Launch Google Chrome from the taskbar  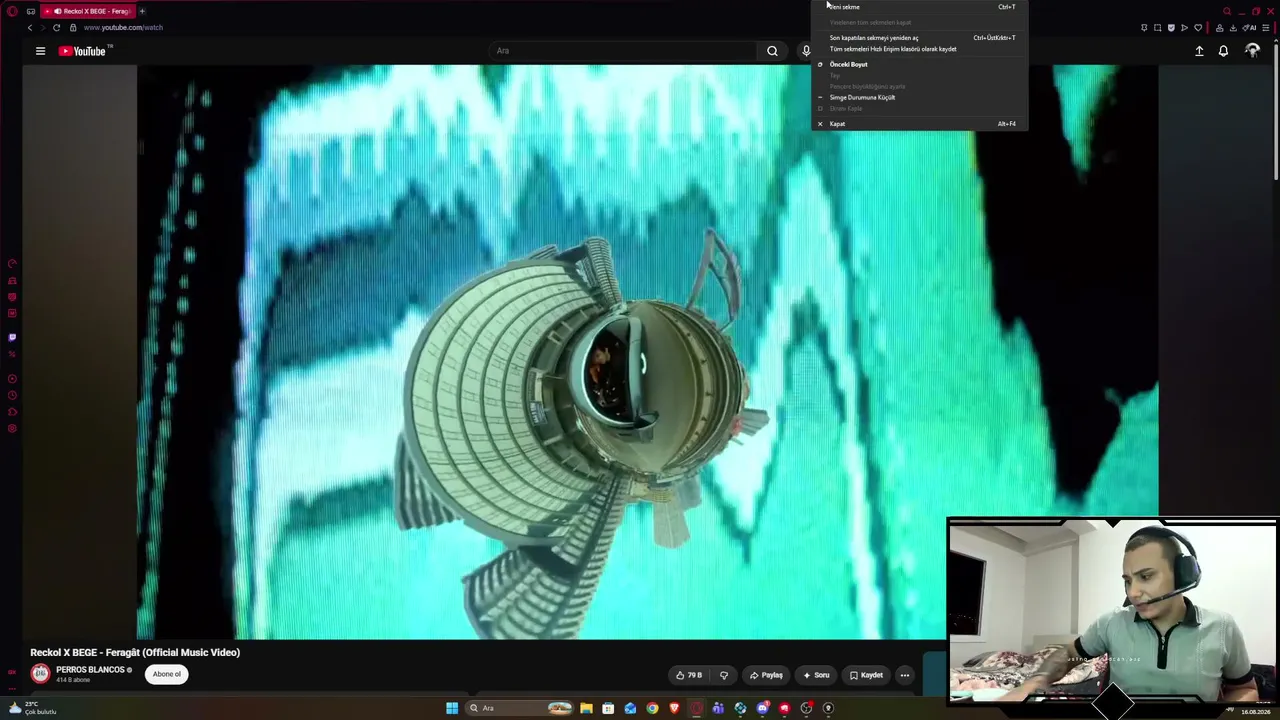652,708
